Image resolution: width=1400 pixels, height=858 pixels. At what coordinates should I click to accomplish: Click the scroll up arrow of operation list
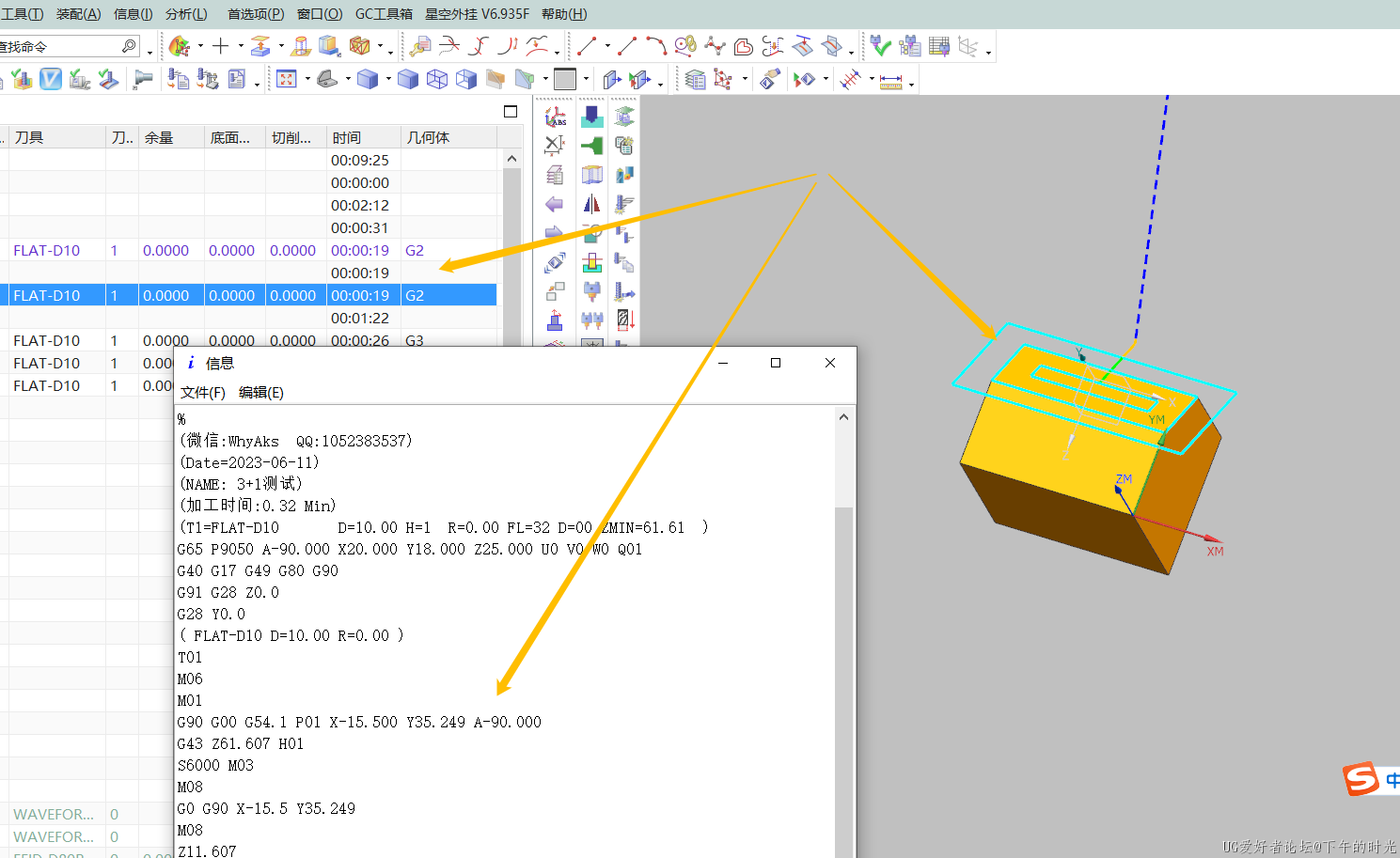click(511, 159)
